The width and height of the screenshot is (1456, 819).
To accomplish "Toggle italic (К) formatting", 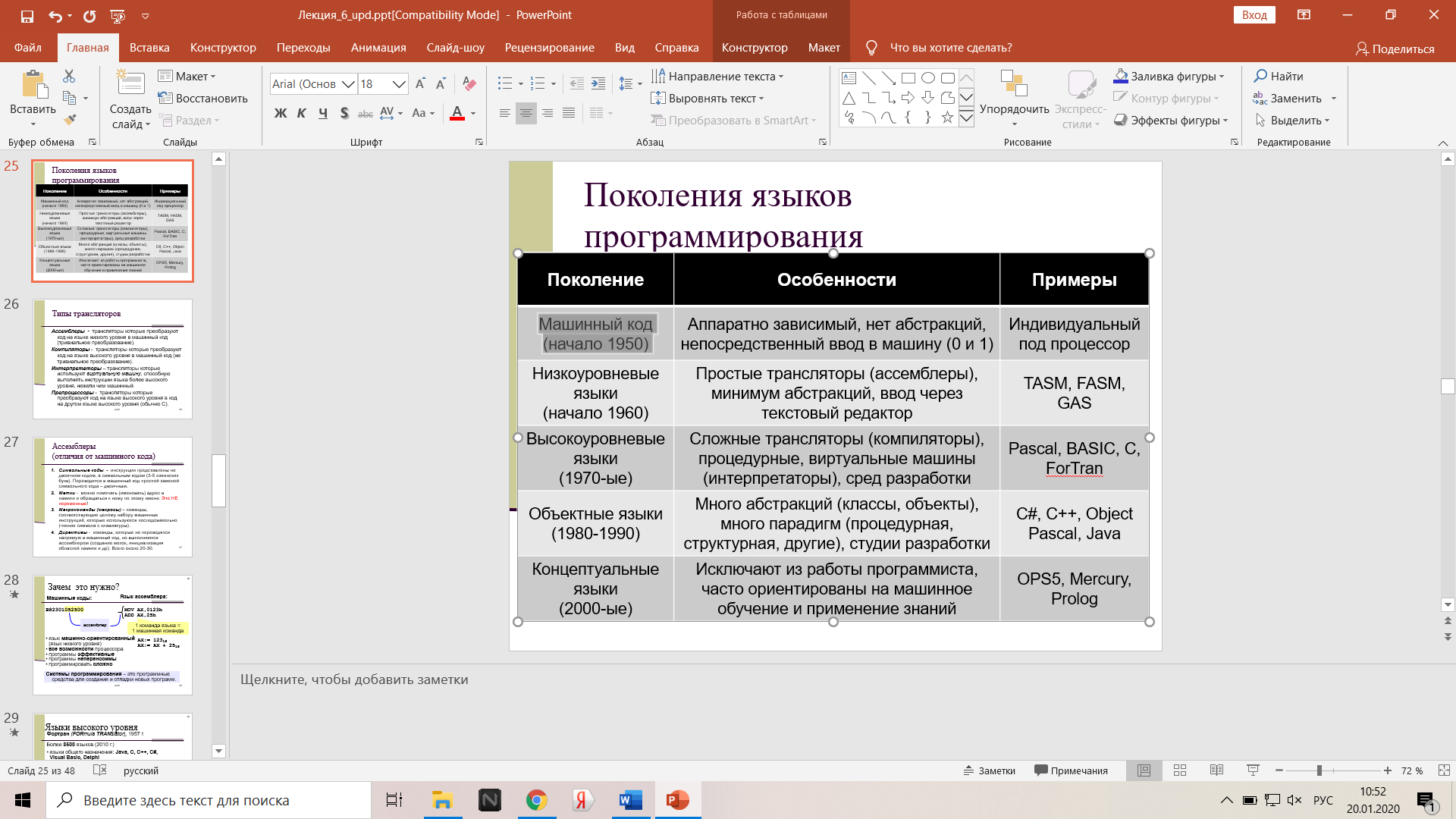I will pyautogui.click(x=302, y=113).
